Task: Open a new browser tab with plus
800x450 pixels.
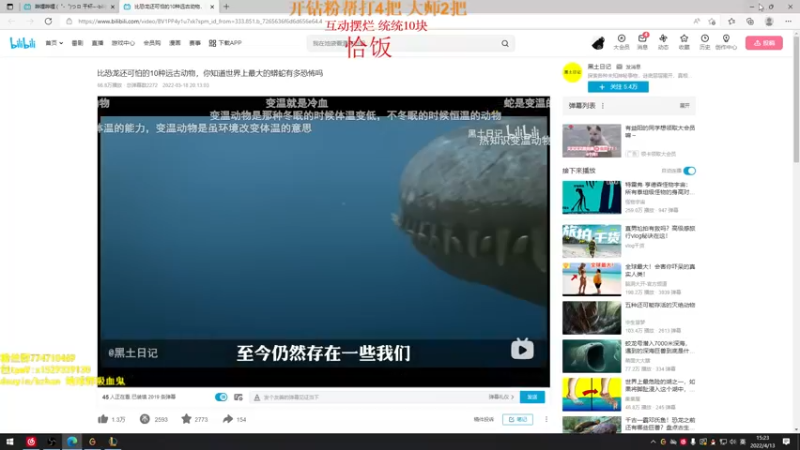Action: point(226,7)
